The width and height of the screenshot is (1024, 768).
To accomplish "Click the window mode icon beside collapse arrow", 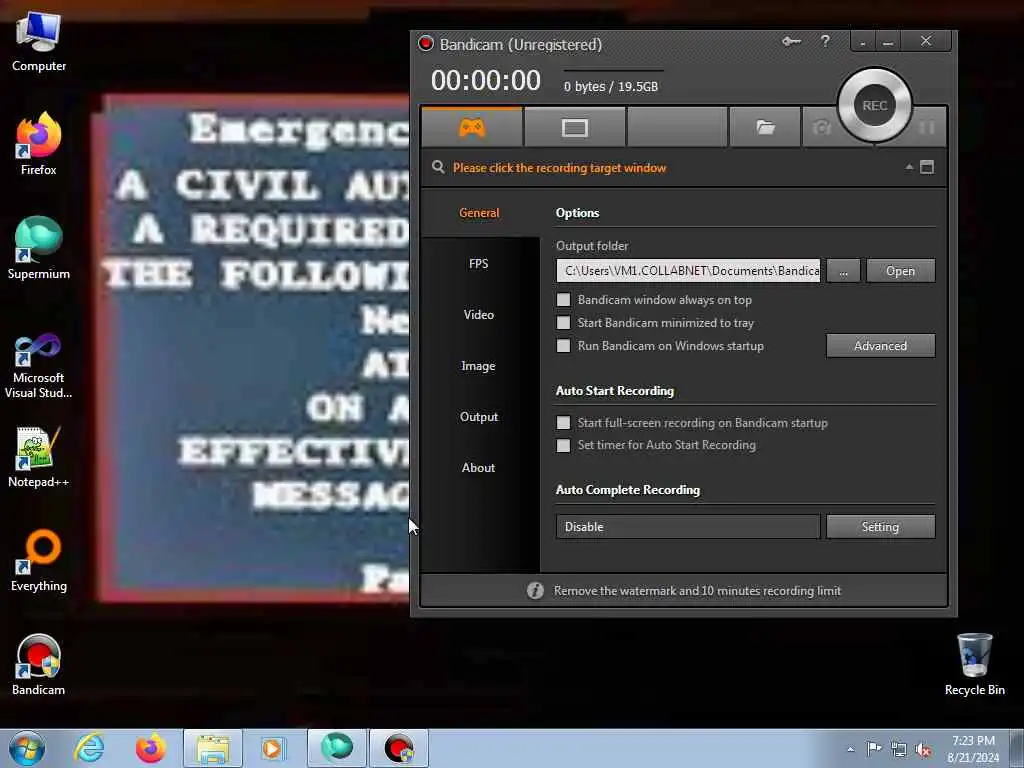I will (927, 167).
